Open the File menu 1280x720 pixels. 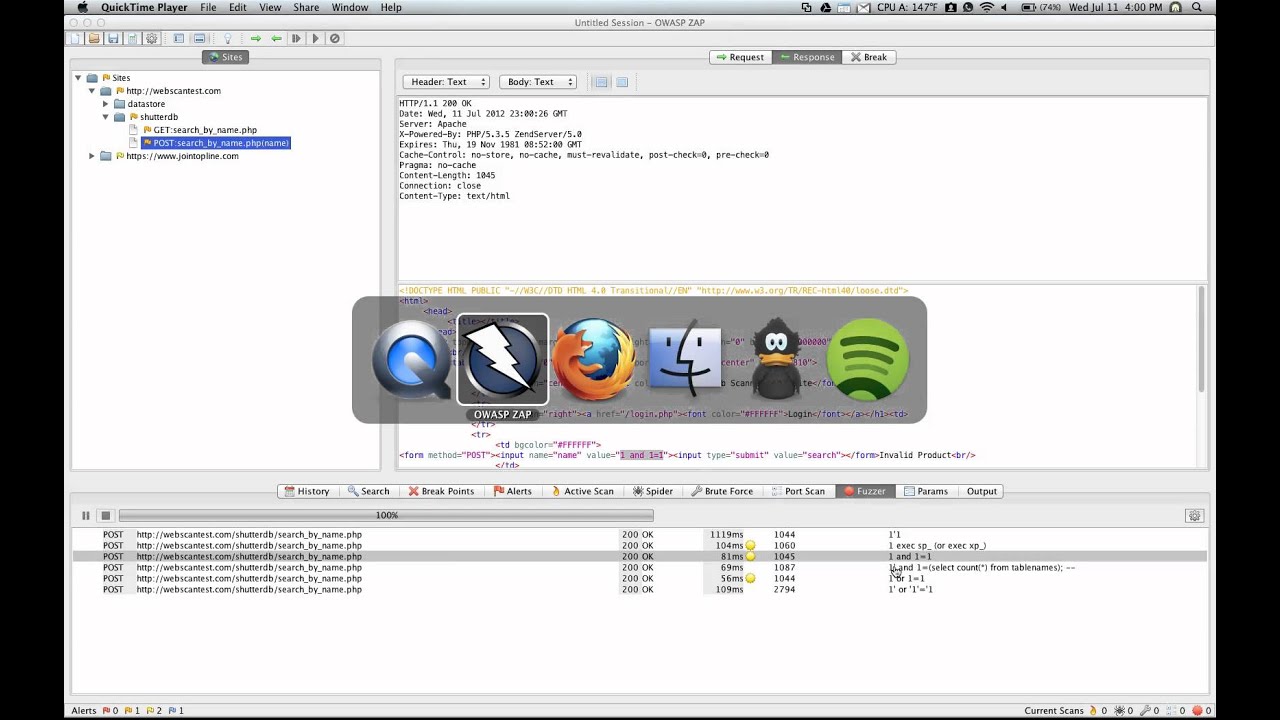pyautogui.click(x=208, y=7)
